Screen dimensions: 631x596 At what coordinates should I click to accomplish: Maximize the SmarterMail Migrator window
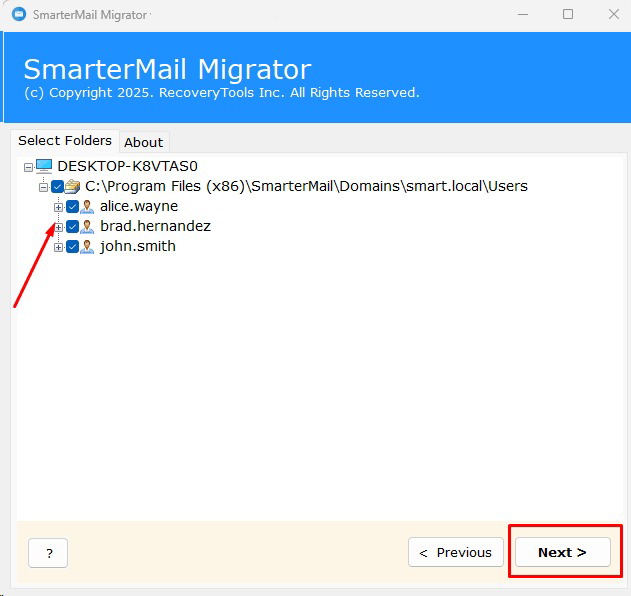point(568,14)
